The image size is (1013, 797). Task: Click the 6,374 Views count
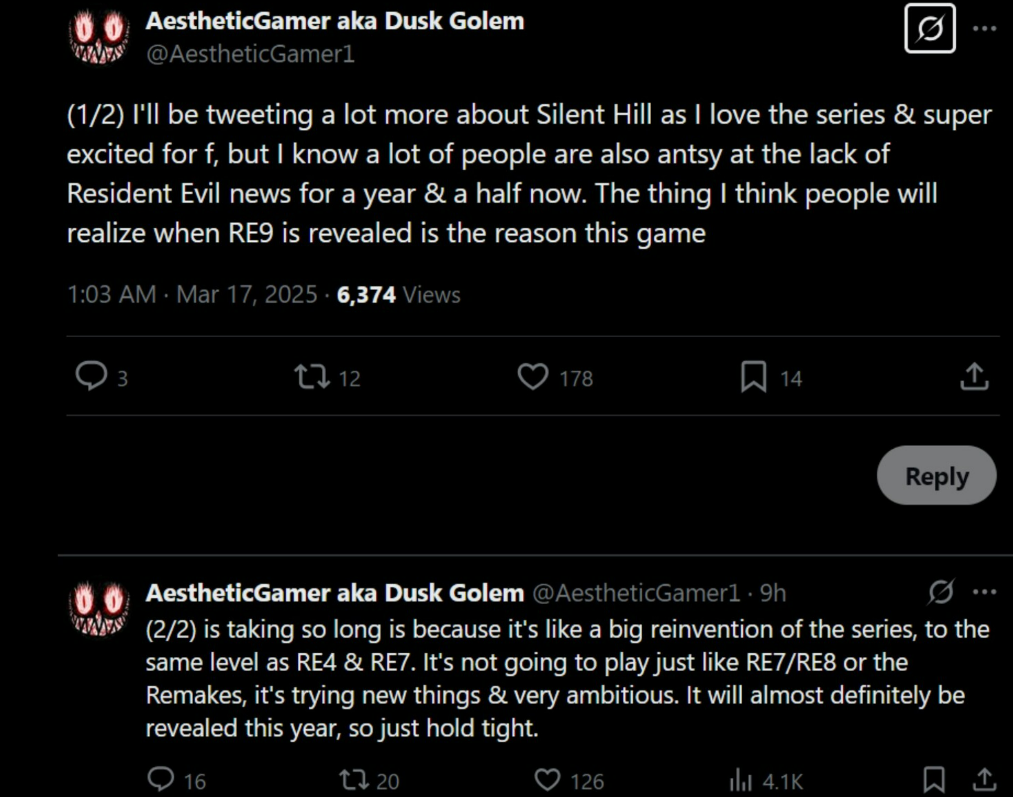[399, 294]
